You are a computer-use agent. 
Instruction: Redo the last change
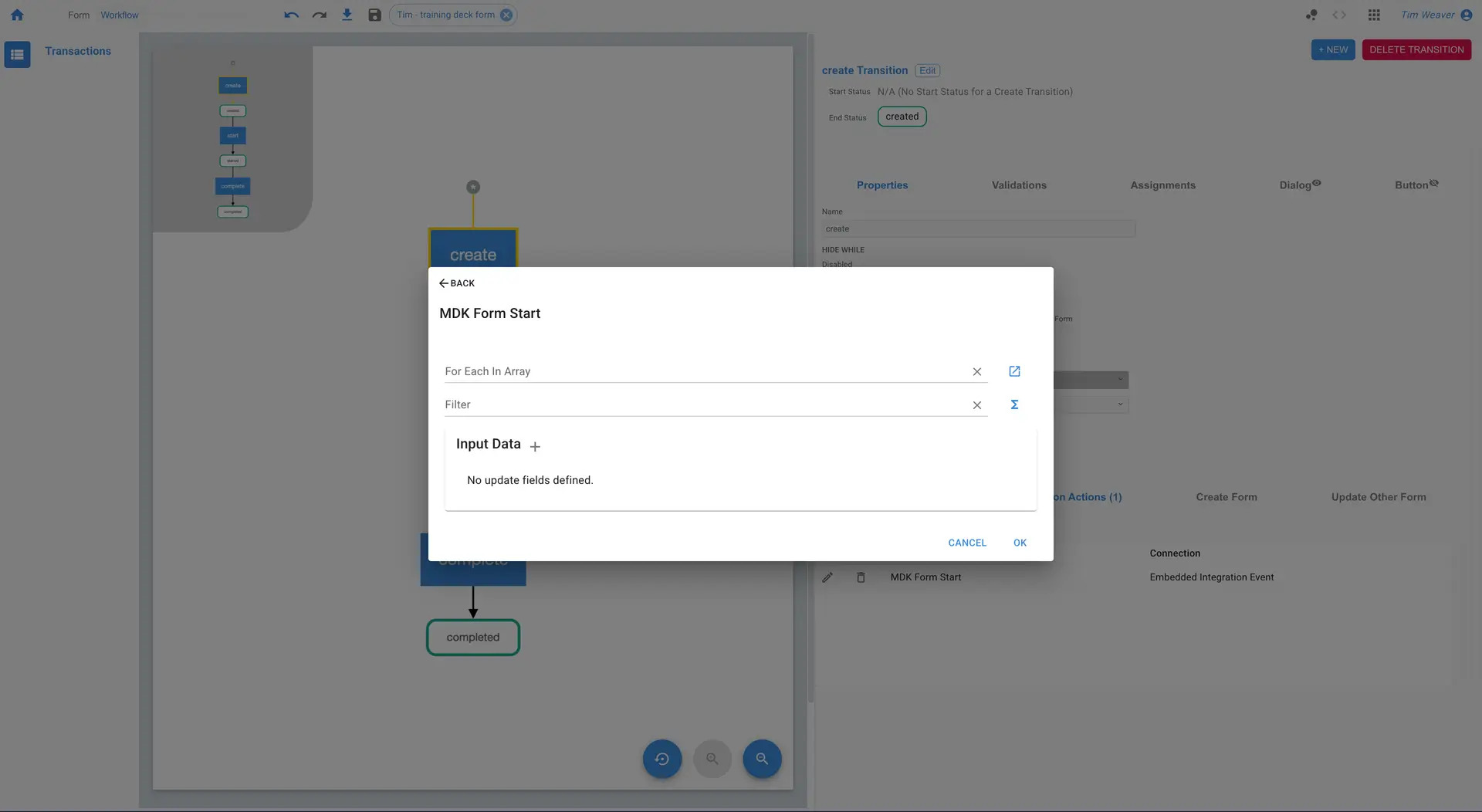pyautogui.click(x=319, y=14)
